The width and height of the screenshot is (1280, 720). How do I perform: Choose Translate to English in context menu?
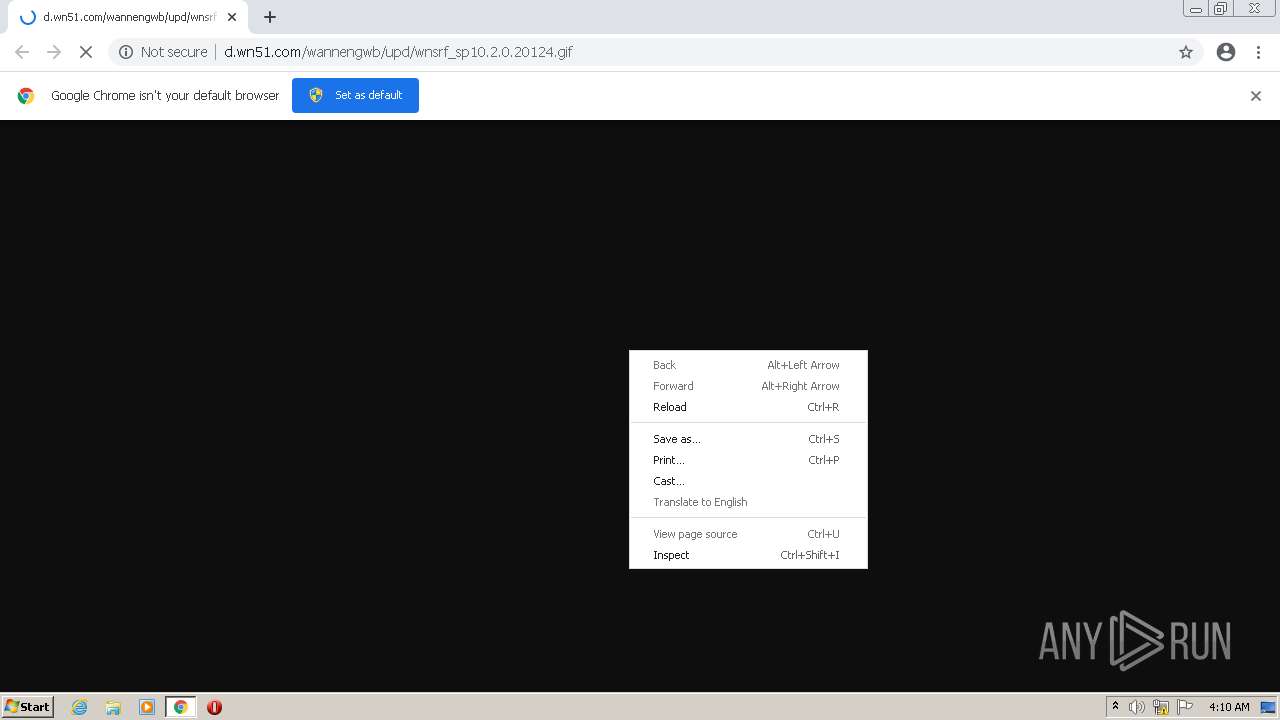(x=748, y=502)
